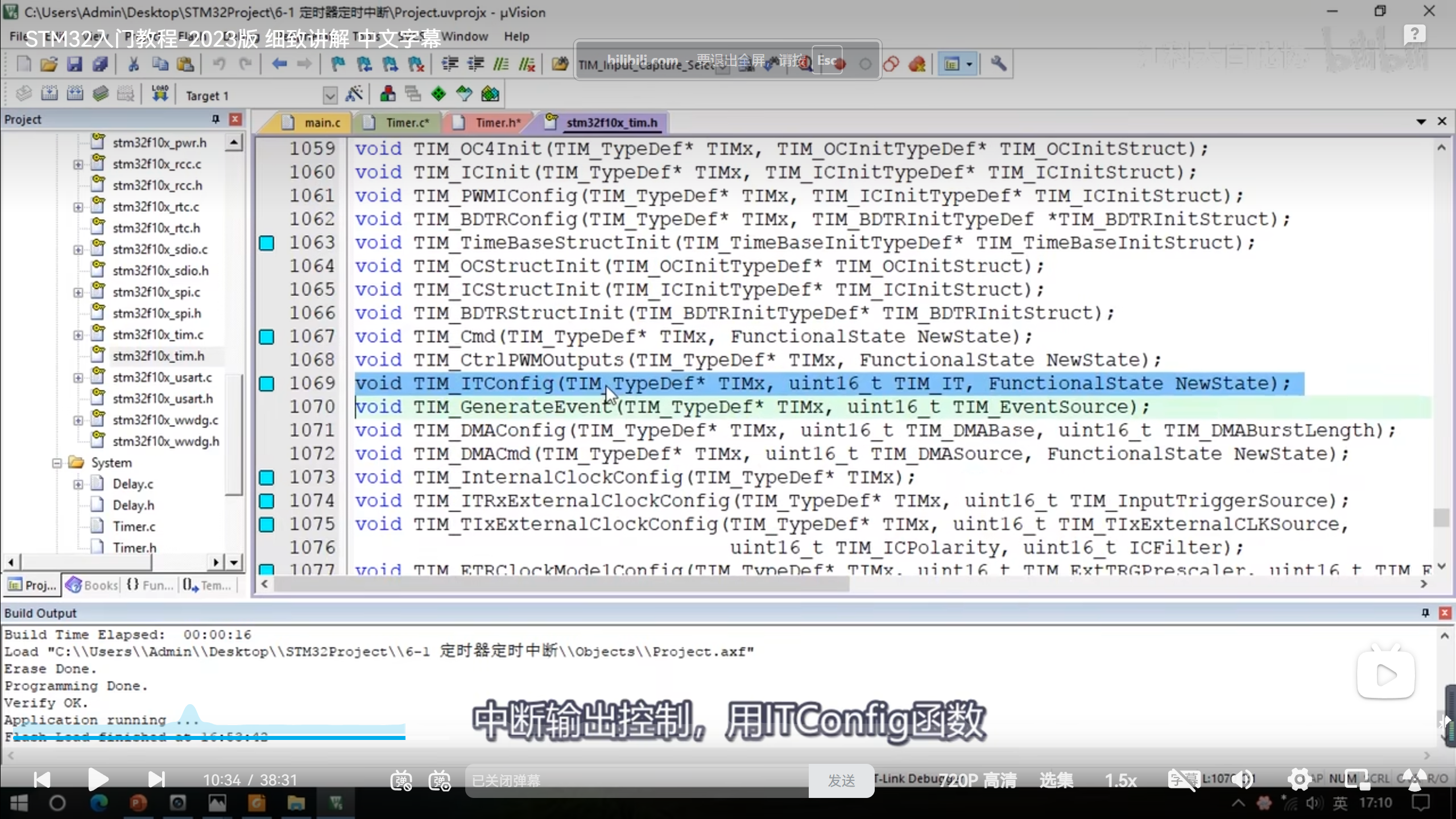Click the Navigate Backwards arrow icon
The width and height of the screenshot is (1456, 819).
279,64
